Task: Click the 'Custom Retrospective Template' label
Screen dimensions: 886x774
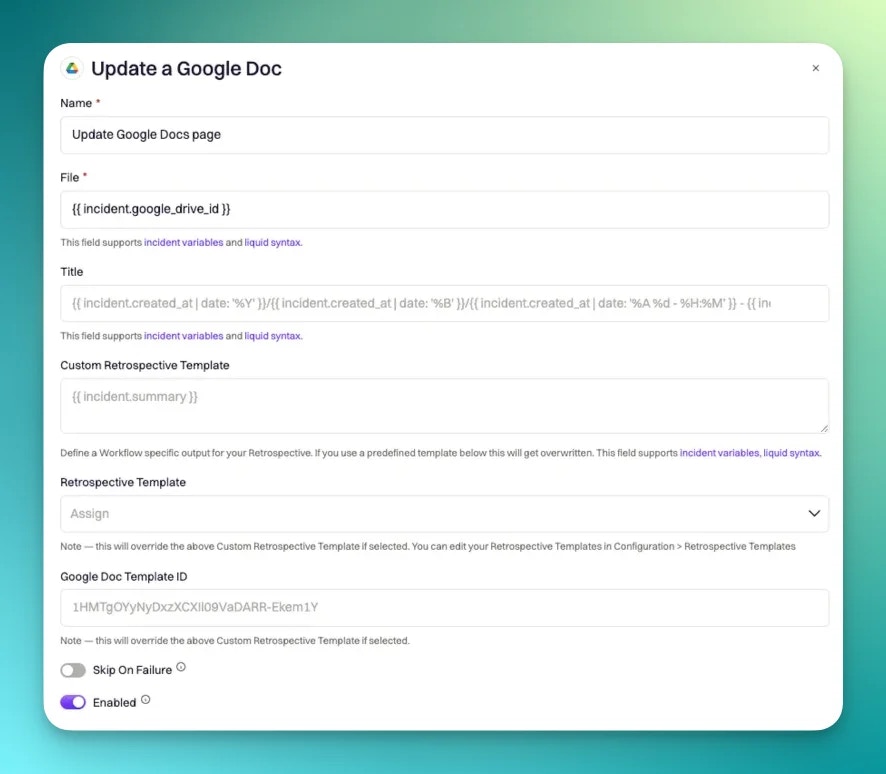Action: click(145, 366)
